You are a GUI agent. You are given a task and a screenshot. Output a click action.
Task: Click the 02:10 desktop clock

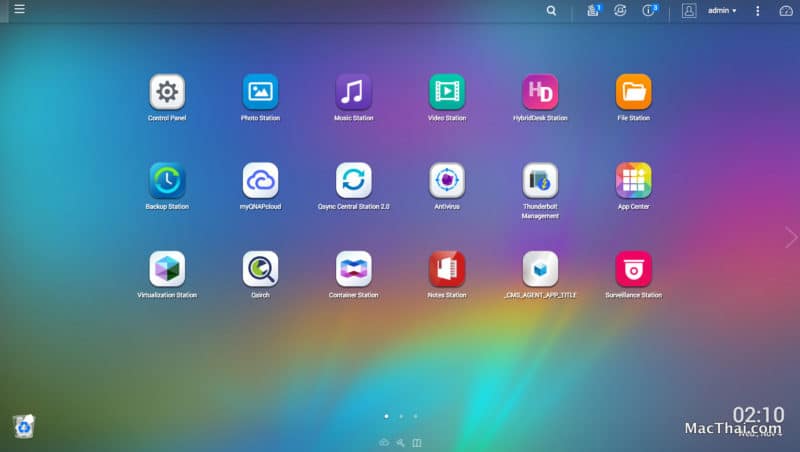coord(758,415)
